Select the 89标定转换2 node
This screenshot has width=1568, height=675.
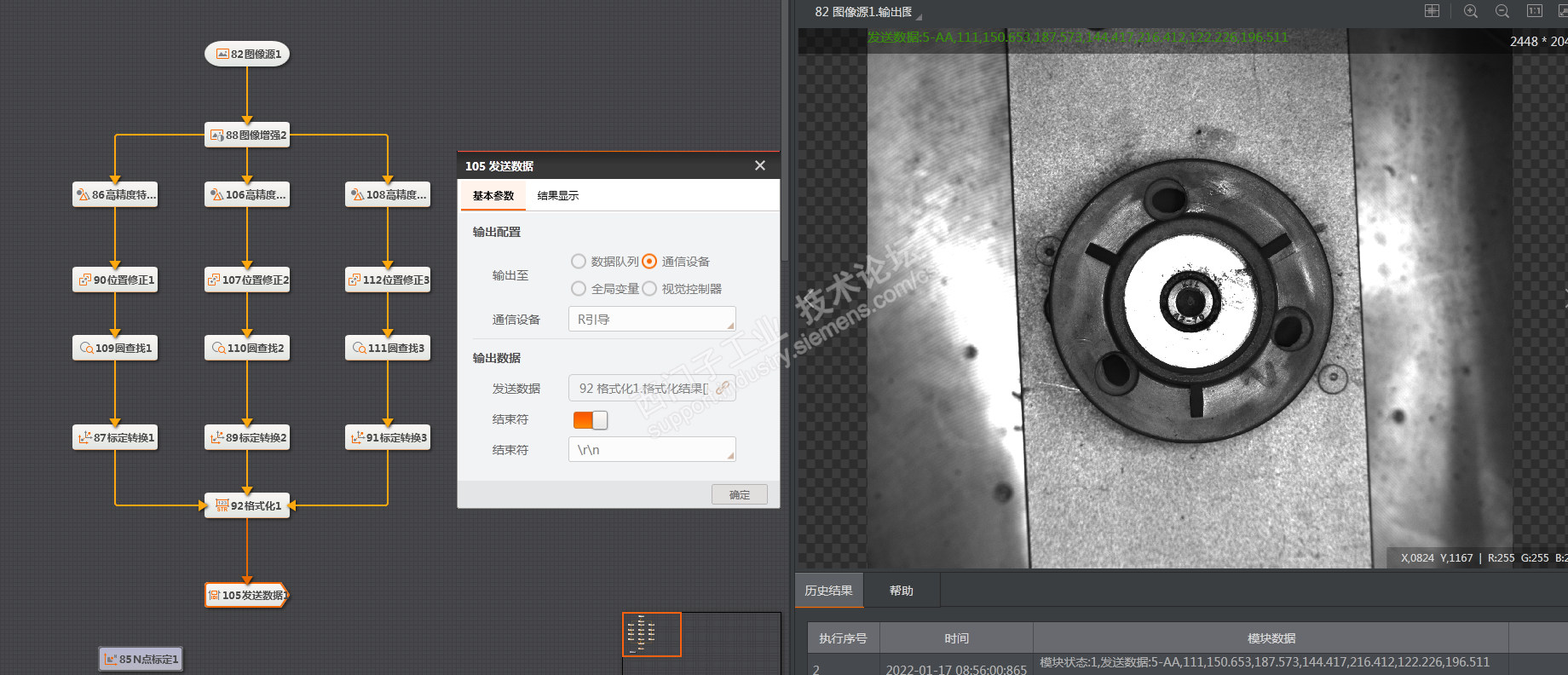(247, 437)
